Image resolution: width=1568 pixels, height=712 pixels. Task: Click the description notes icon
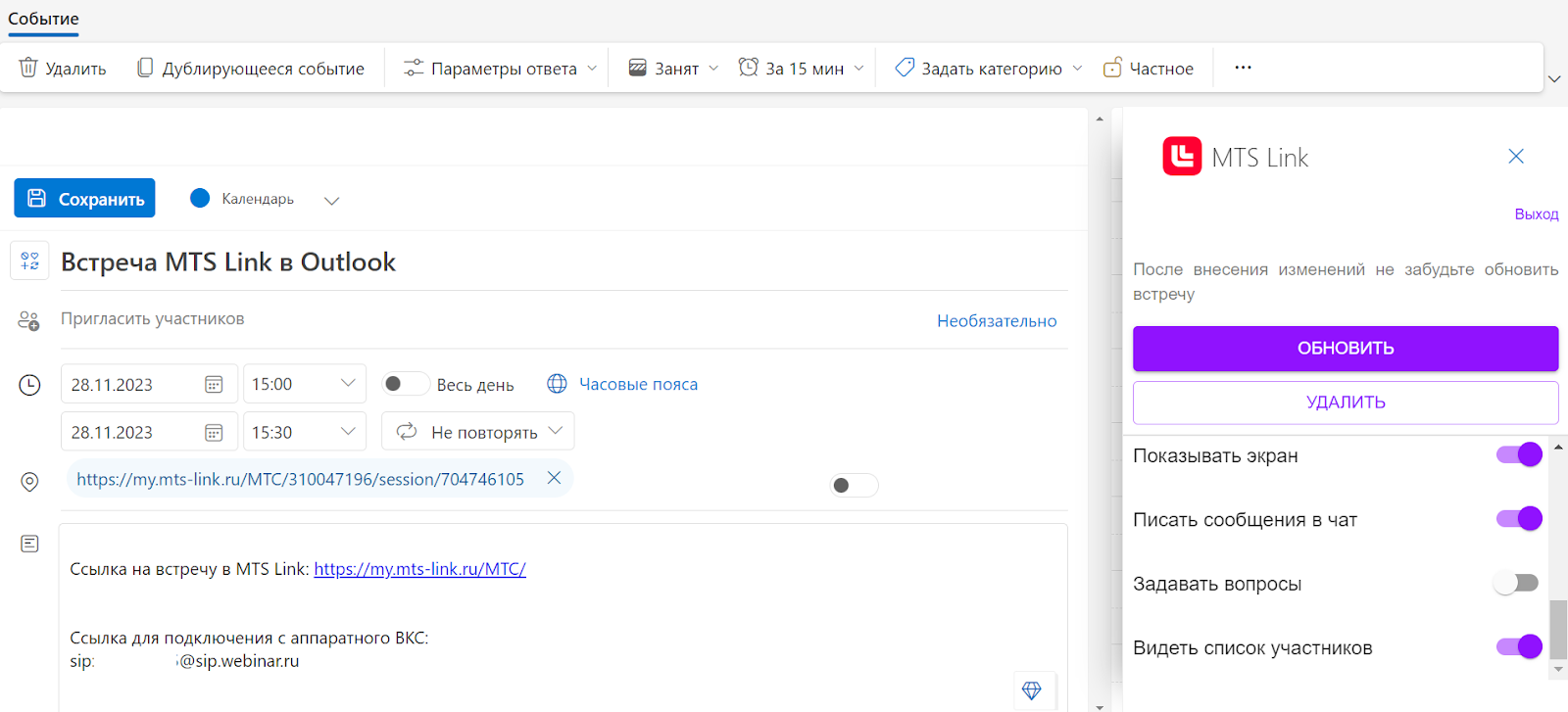[x=29, y=544]
